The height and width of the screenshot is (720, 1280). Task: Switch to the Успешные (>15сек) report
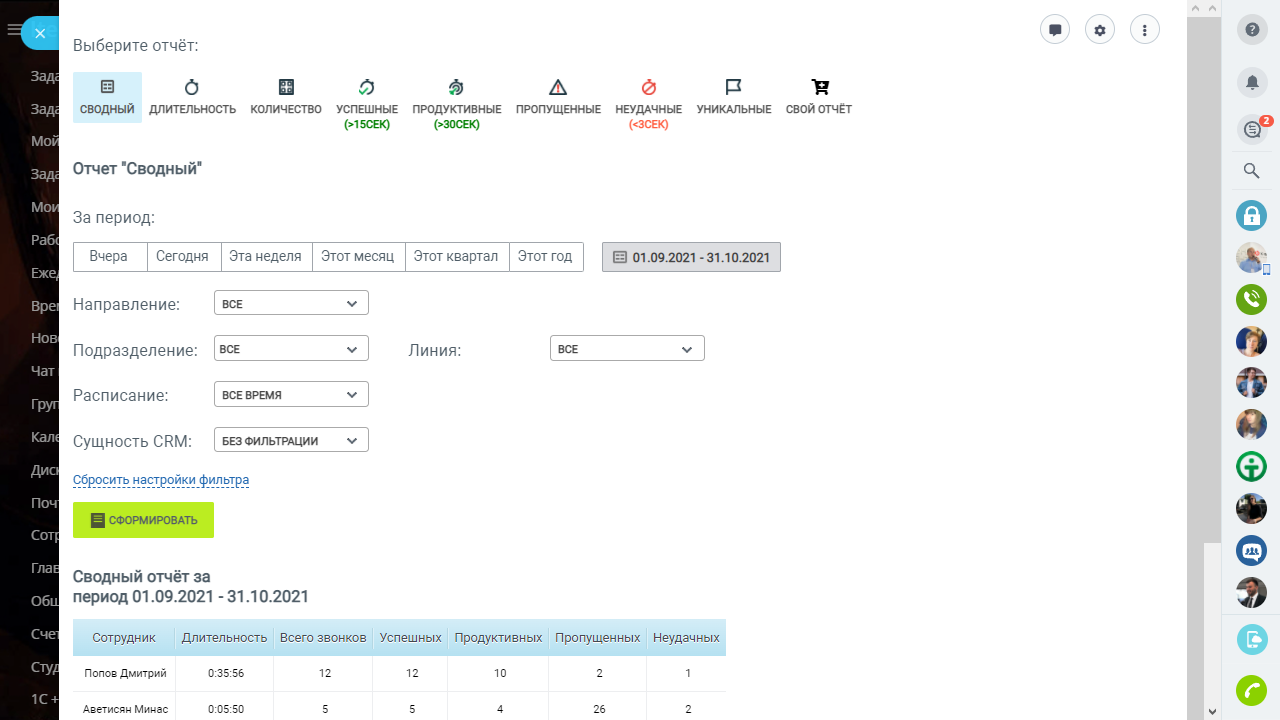click(x=367, y=103)
